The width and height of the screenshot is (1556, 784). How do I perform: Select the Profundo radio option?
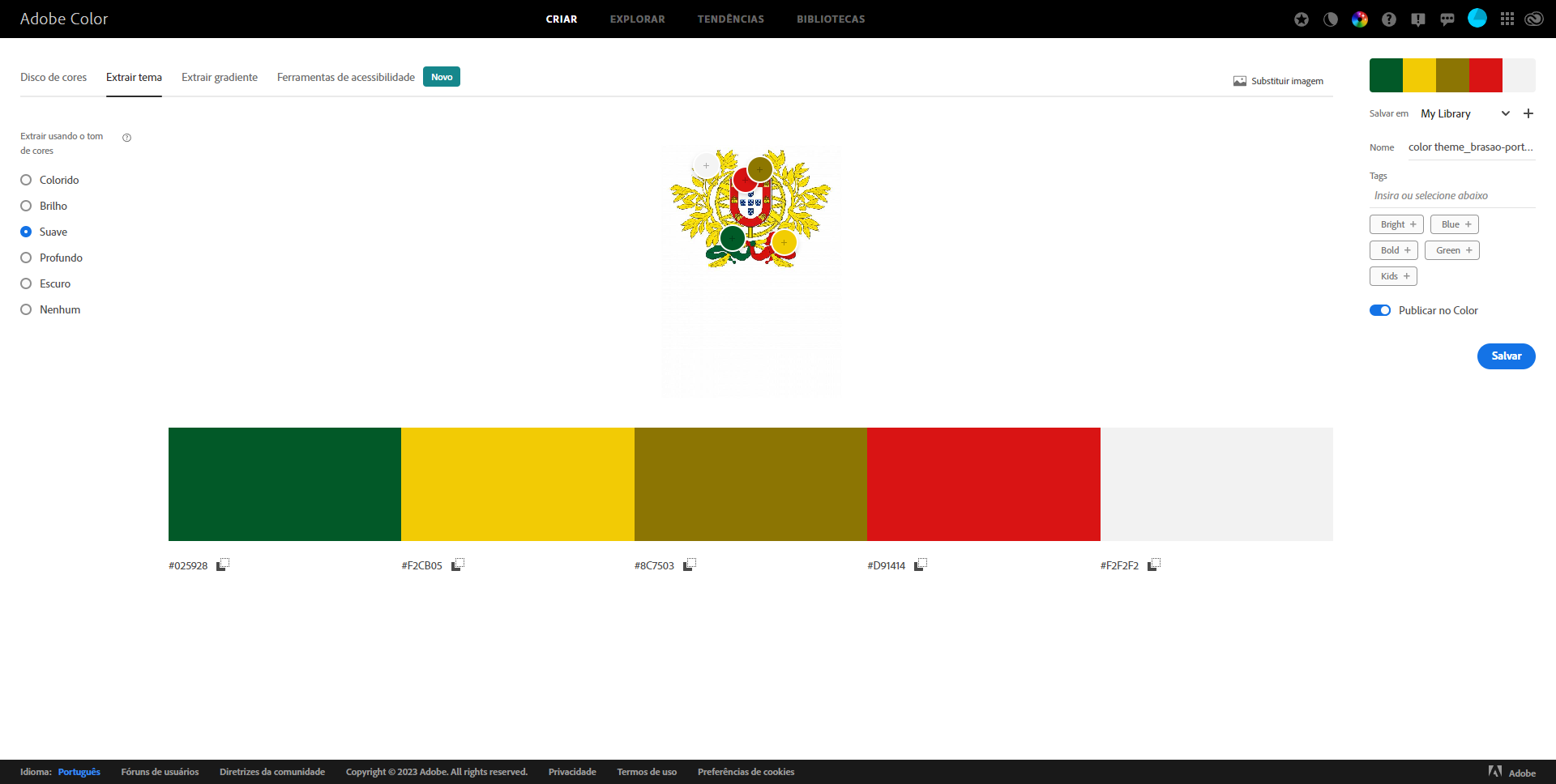tap(26, 258)
